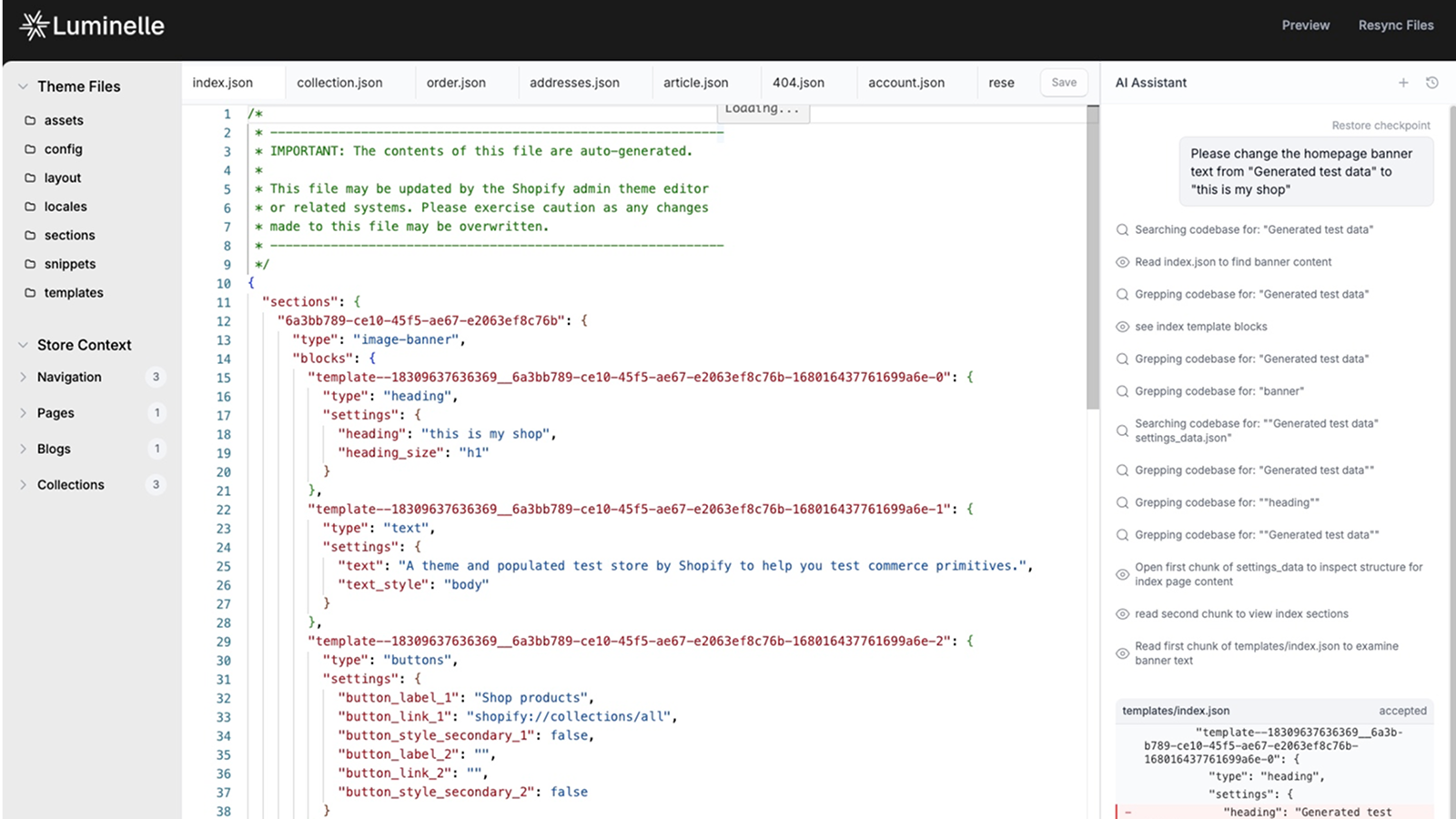The image size is (1456, 819).
Task: Click the Luminelle logo icon
Action: 34,25
